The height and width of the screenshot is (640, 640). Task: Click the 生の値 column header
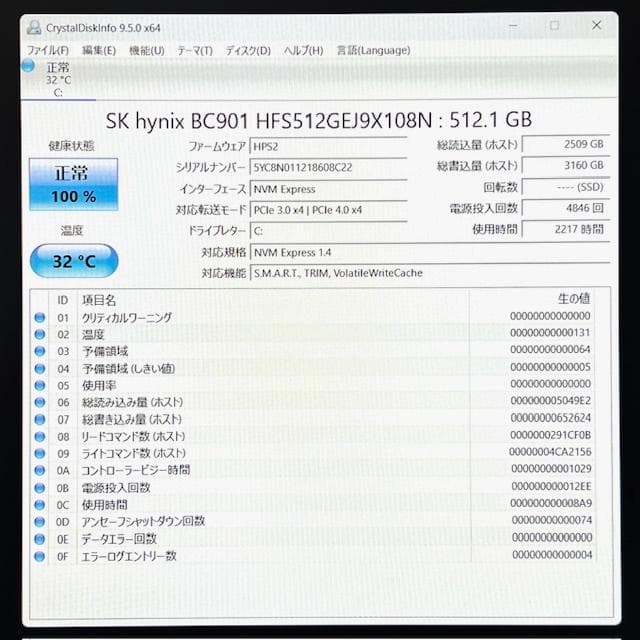[x=574, y=299]
